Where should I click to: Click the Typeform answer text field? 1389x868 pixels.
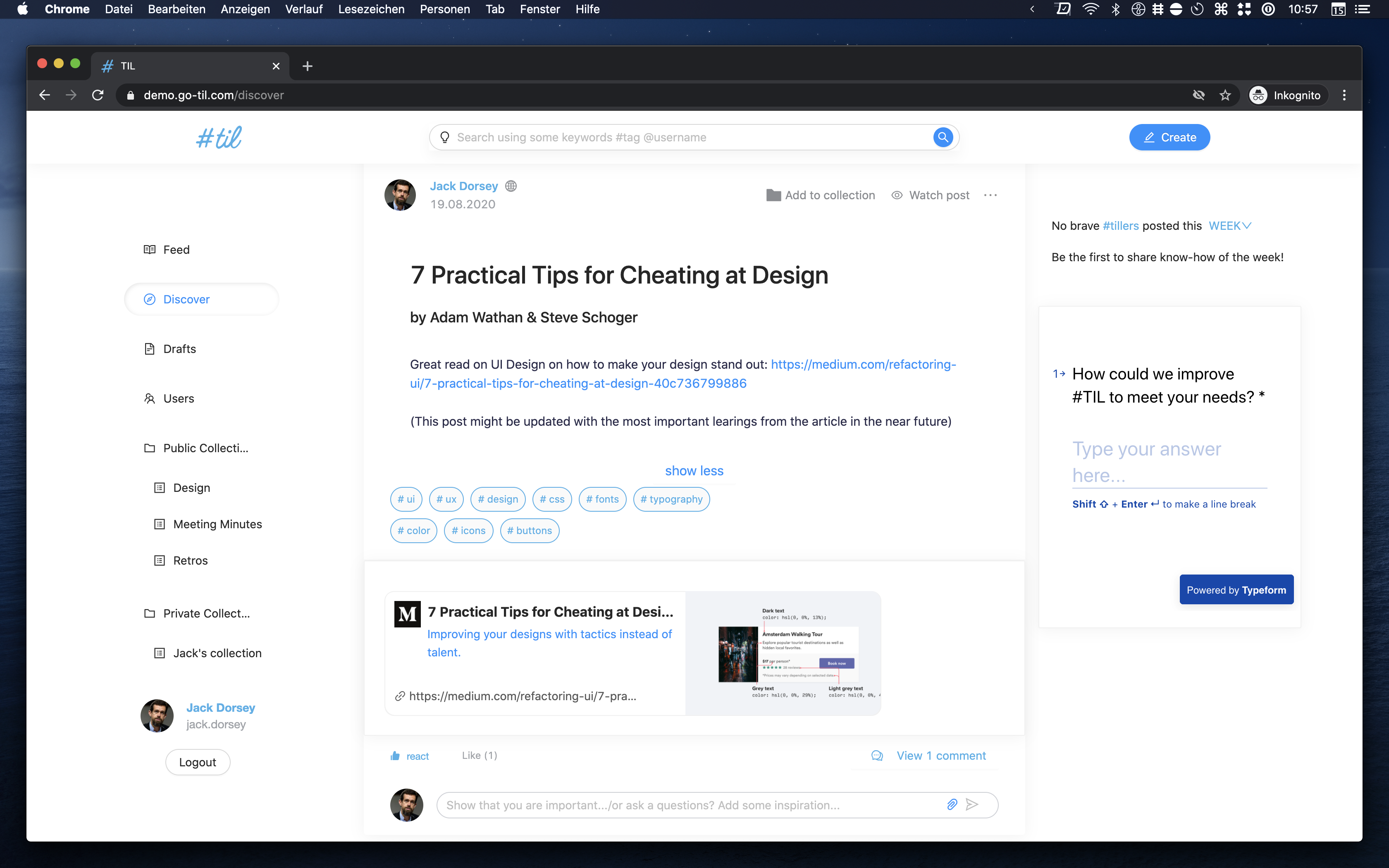pyautogui.click(x=1169, y=462)
